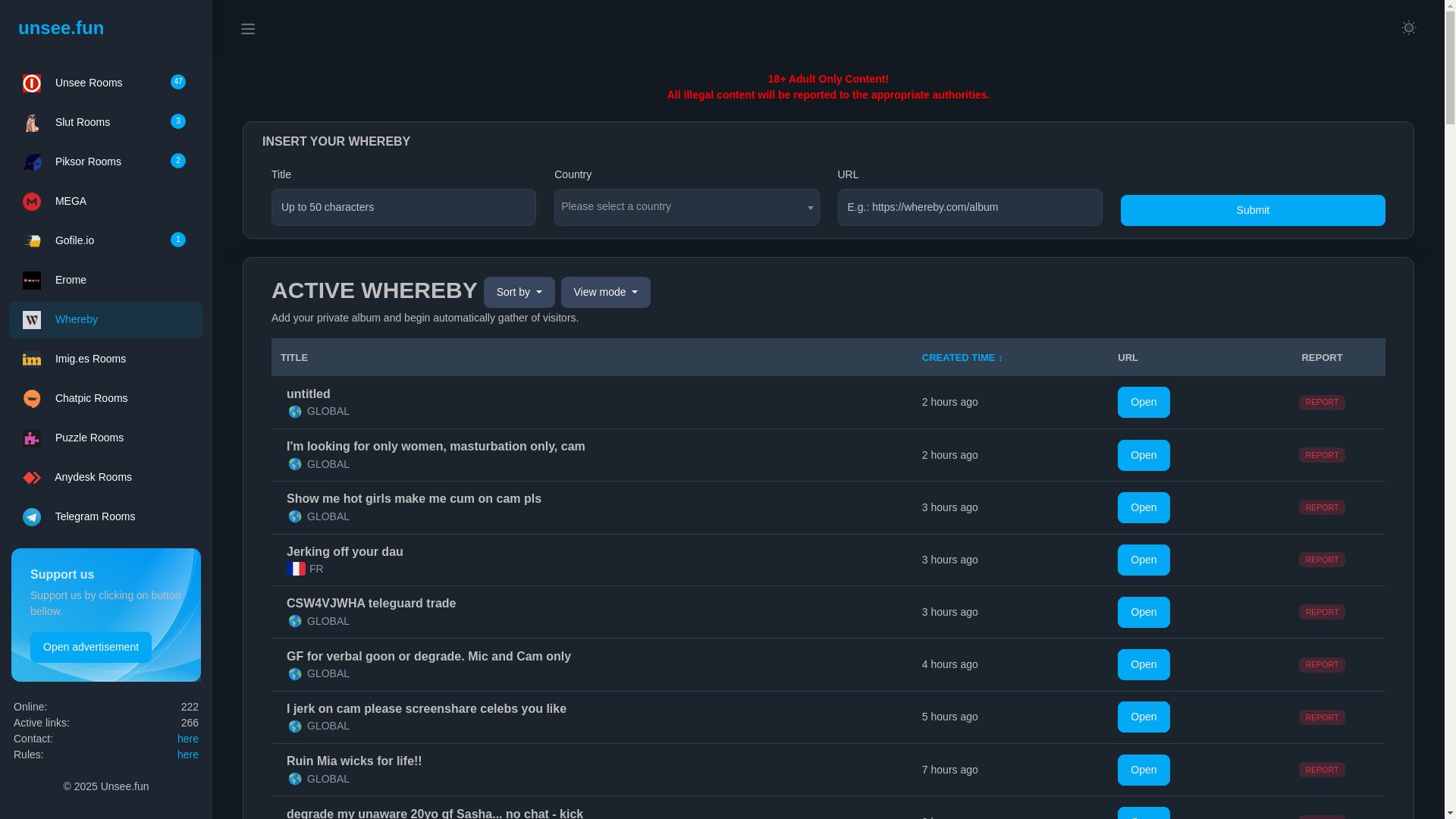
Task: Focus the Whereby URL input field
Action: 969,207
